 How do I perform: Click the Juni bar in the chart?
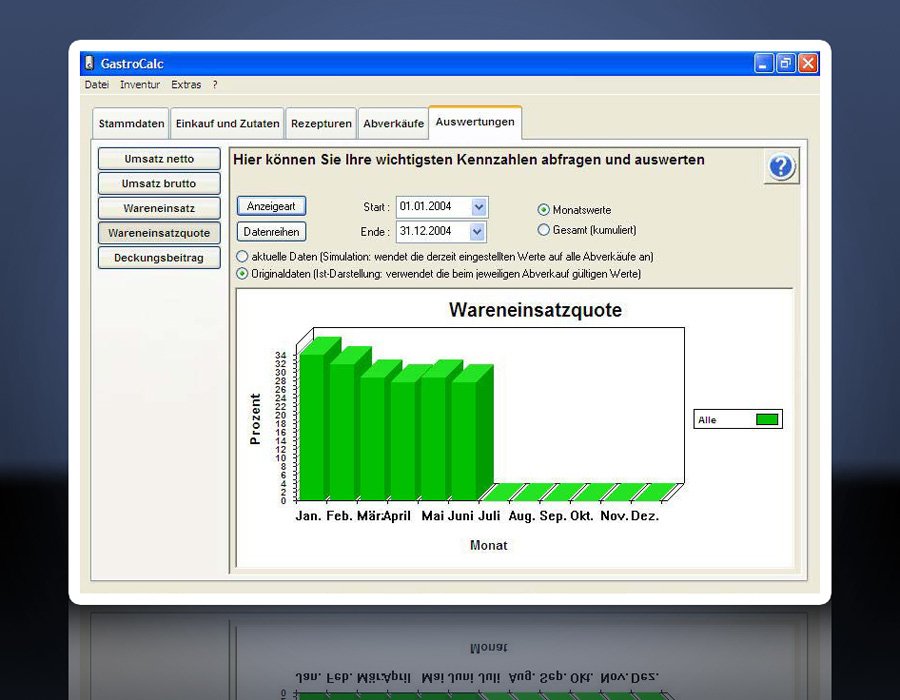464,440
